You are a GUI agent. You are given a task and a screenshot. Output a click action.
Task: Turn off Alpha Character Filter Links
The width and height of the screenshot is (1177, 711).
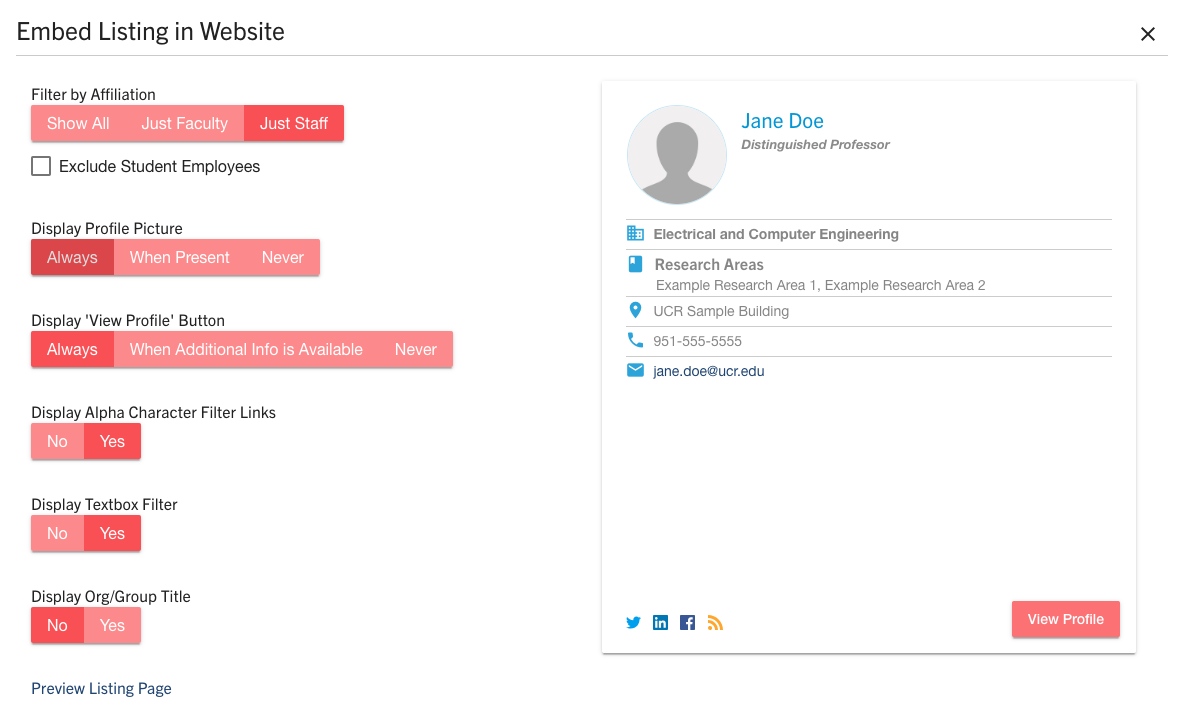click(57, 442)
